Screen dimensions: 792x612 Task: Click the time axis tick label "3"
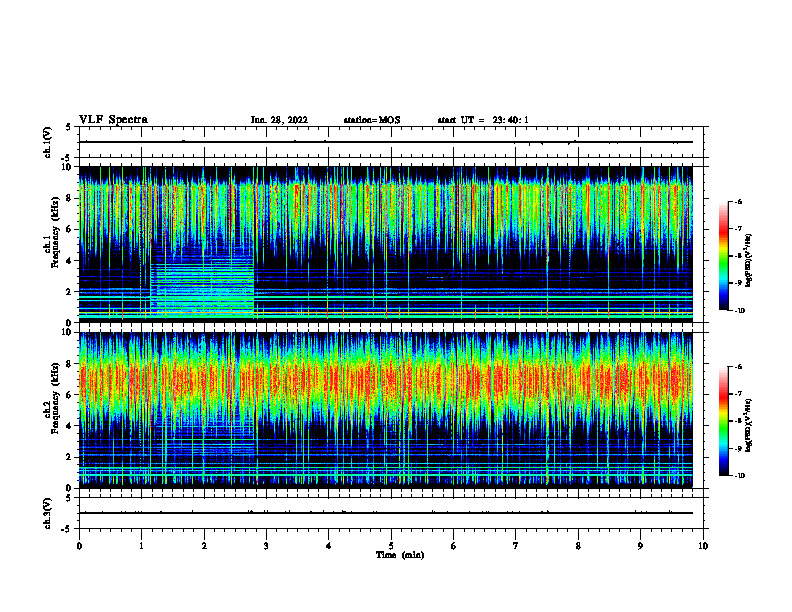coord(266,546)
